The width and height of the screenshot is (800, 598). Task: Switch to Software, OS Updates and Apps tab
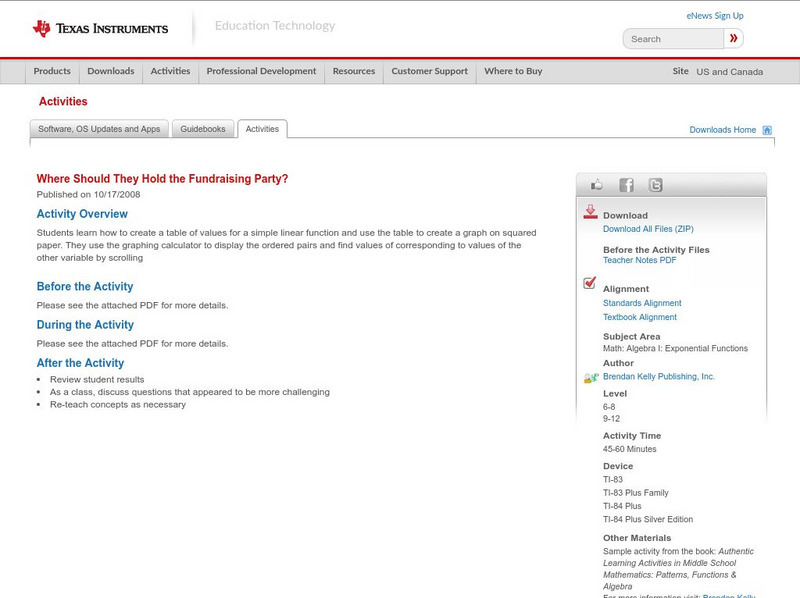(99, 129)
